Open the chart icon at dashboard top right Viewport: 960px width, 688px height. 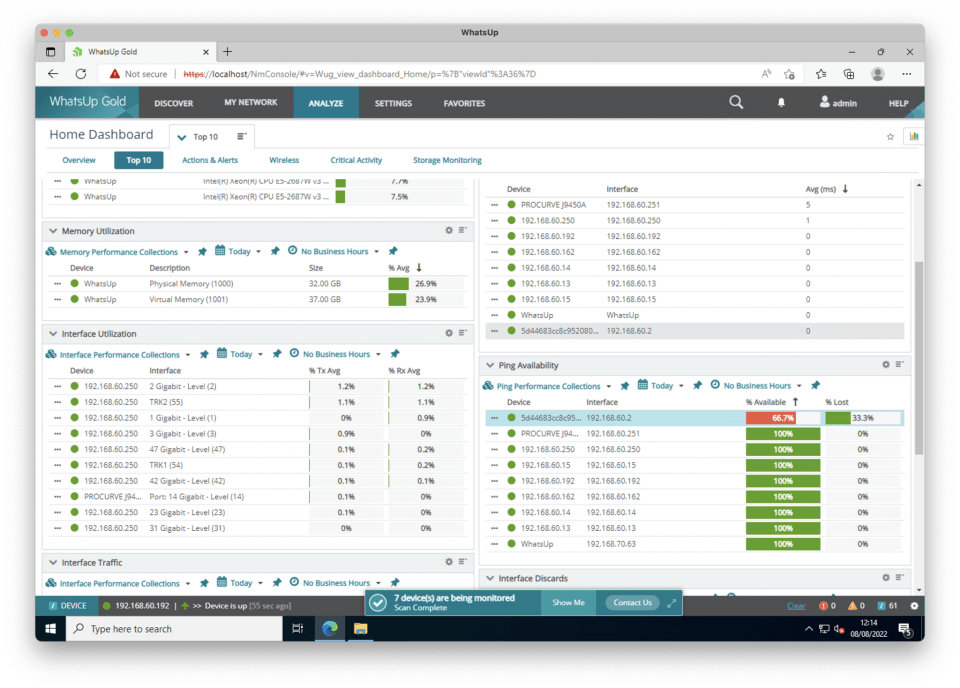913,136
